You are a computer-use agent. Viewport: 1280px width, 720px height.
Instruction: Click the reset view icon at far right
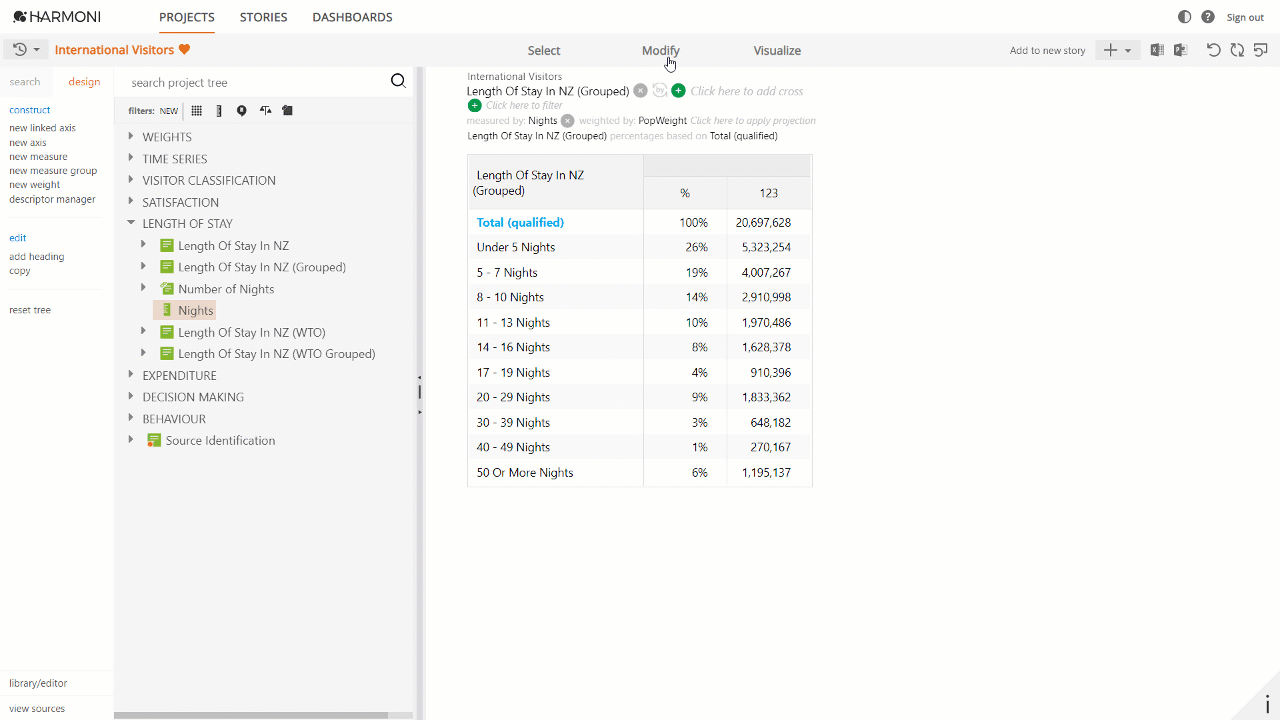pyautogui.click(x=1261, y=50)
